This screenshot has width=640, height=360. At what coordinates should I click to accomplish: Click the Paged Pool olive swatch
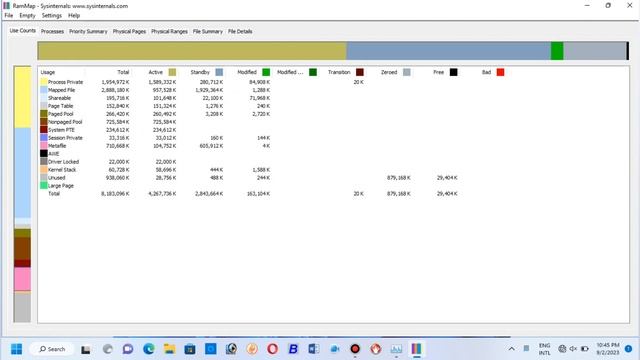(x=44, y=114)
